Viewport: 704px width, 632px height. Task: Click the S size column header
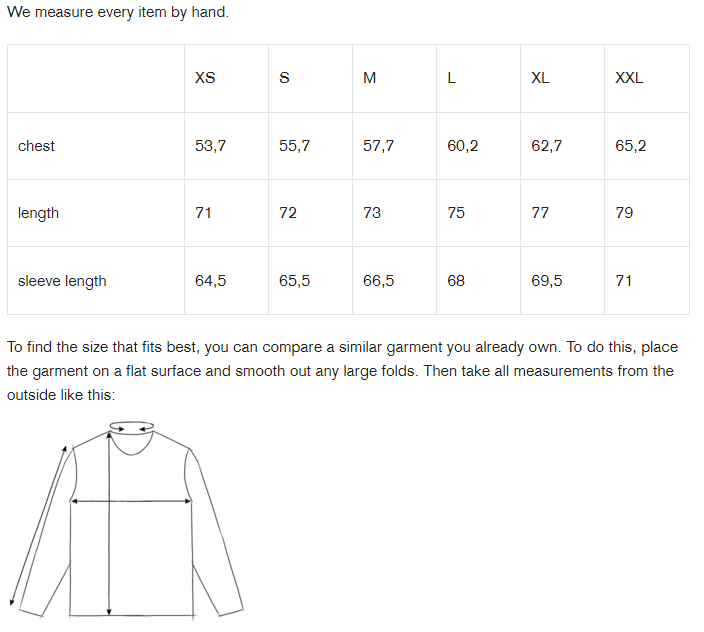pyautogui.click(x=284, y=78)
